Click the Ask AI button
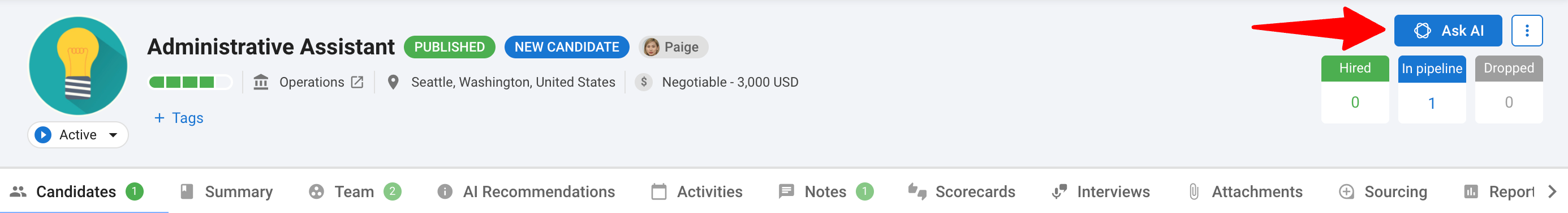The image size is (1568, 213). tap(1448, 31)
